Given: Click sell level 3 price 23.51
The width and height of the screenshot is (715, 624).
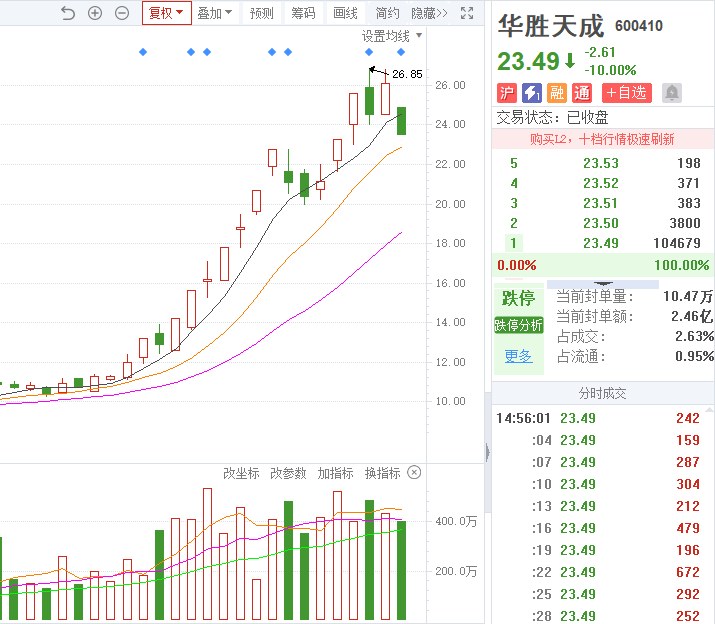Looking at the screenshot, I should pyautogui.click(x=601, y=203).
